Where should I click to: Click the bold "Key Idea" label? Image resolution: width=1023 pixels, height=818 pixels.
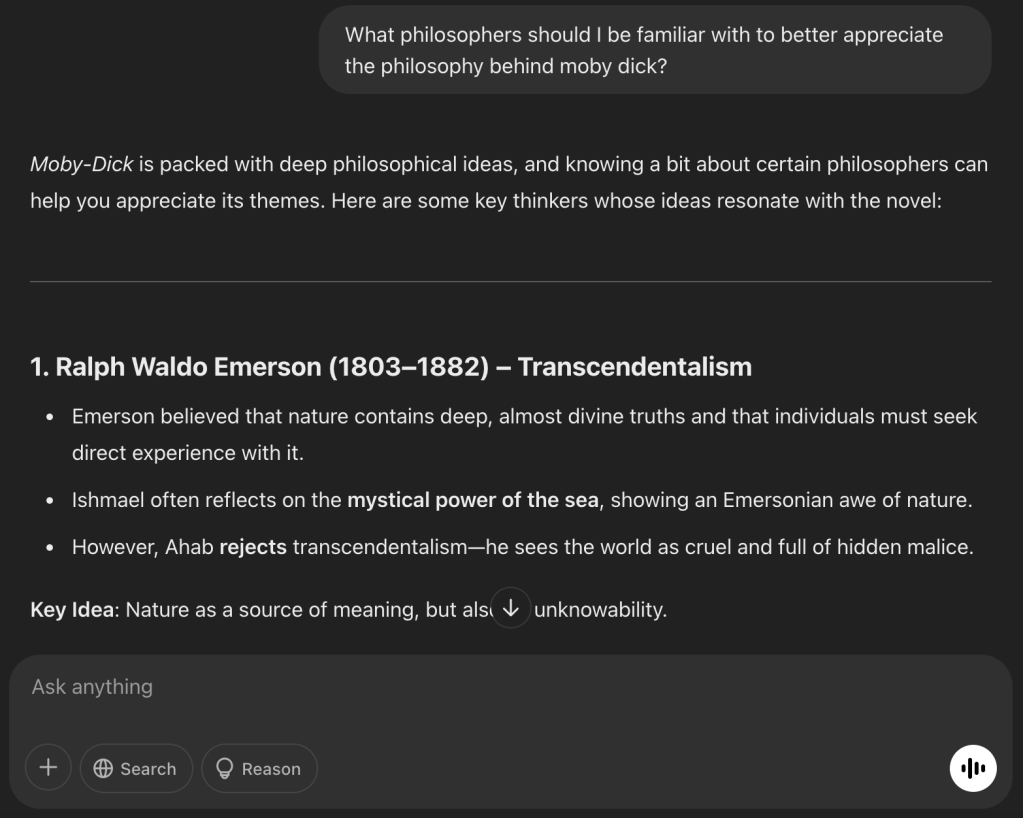[72, 609]
